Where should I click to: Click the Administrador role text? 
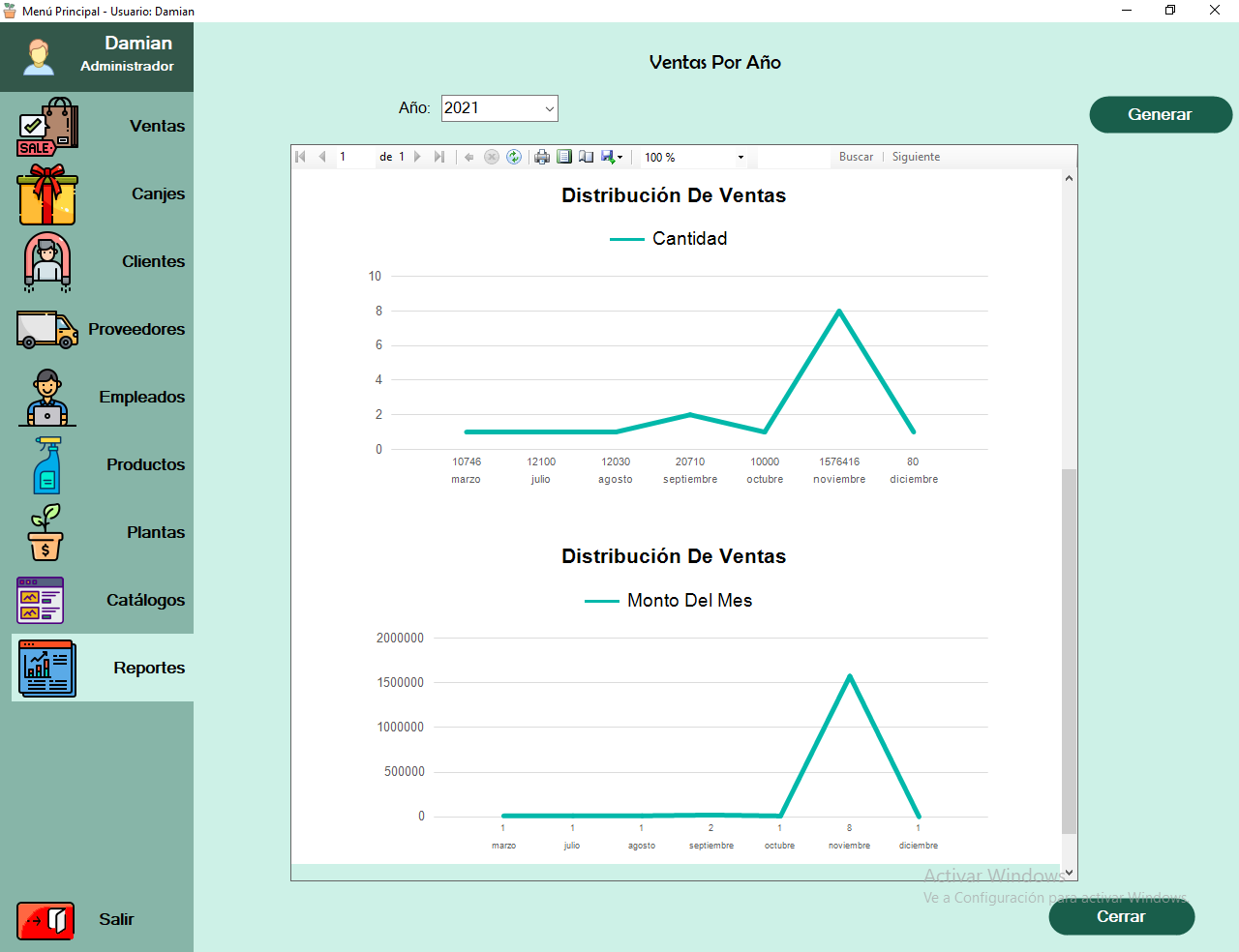pos(127,66)
